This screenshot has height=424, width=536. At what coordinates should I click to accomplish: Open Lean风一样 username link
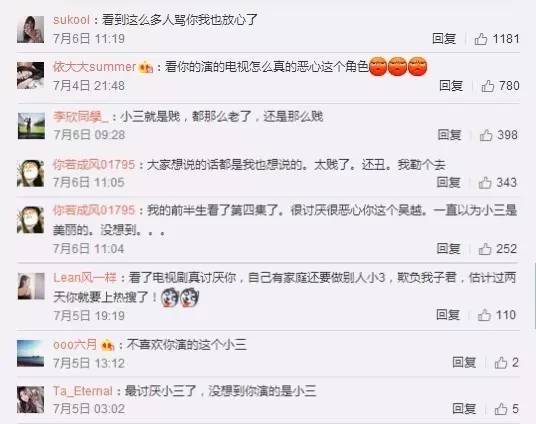(85, 277)
